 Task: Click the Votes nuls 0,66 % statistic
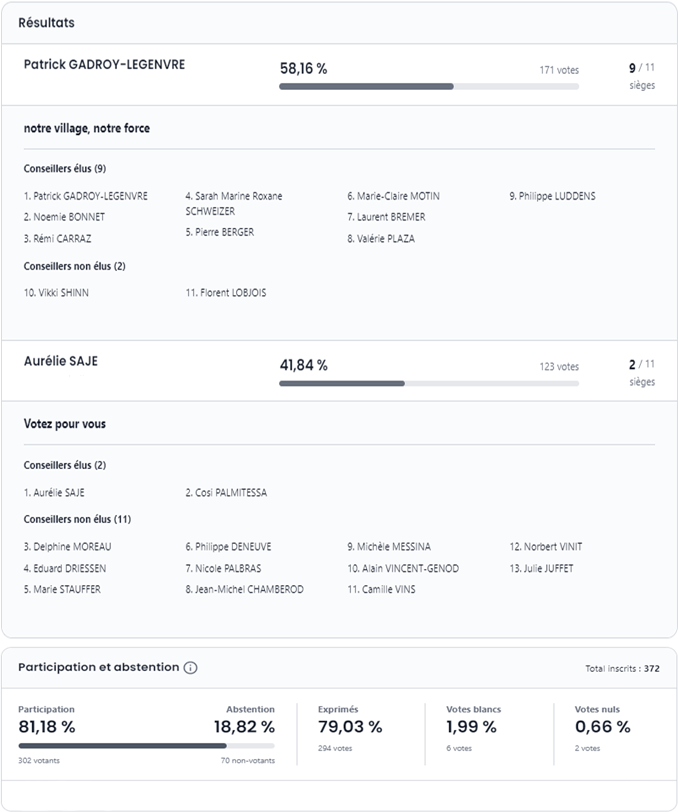click(x=602, y=727)
